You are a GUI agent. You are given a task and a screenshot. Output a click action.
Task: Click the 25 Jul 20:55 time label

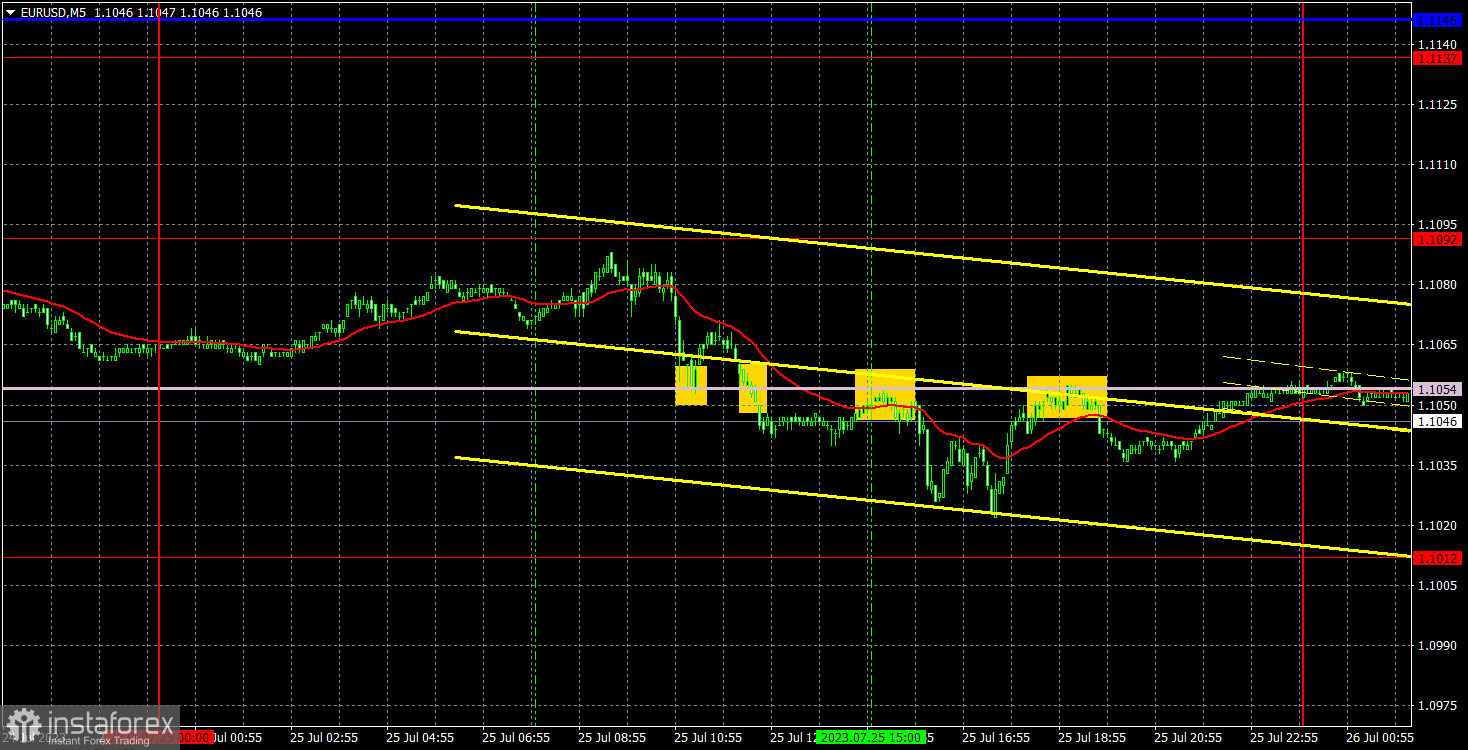coord(1188,738)
